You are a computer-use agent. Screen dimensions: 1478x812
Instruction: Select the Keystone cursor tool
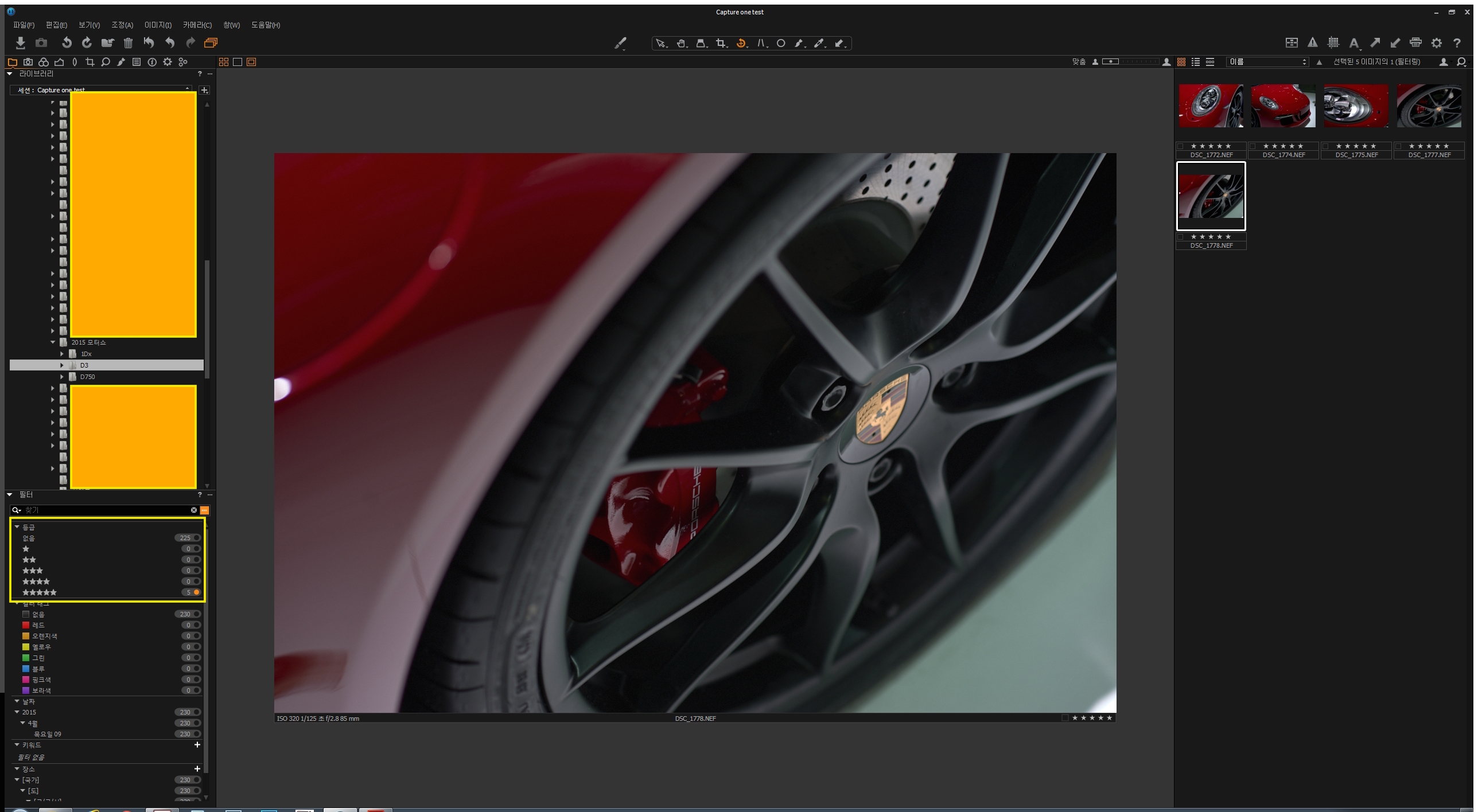761,44
